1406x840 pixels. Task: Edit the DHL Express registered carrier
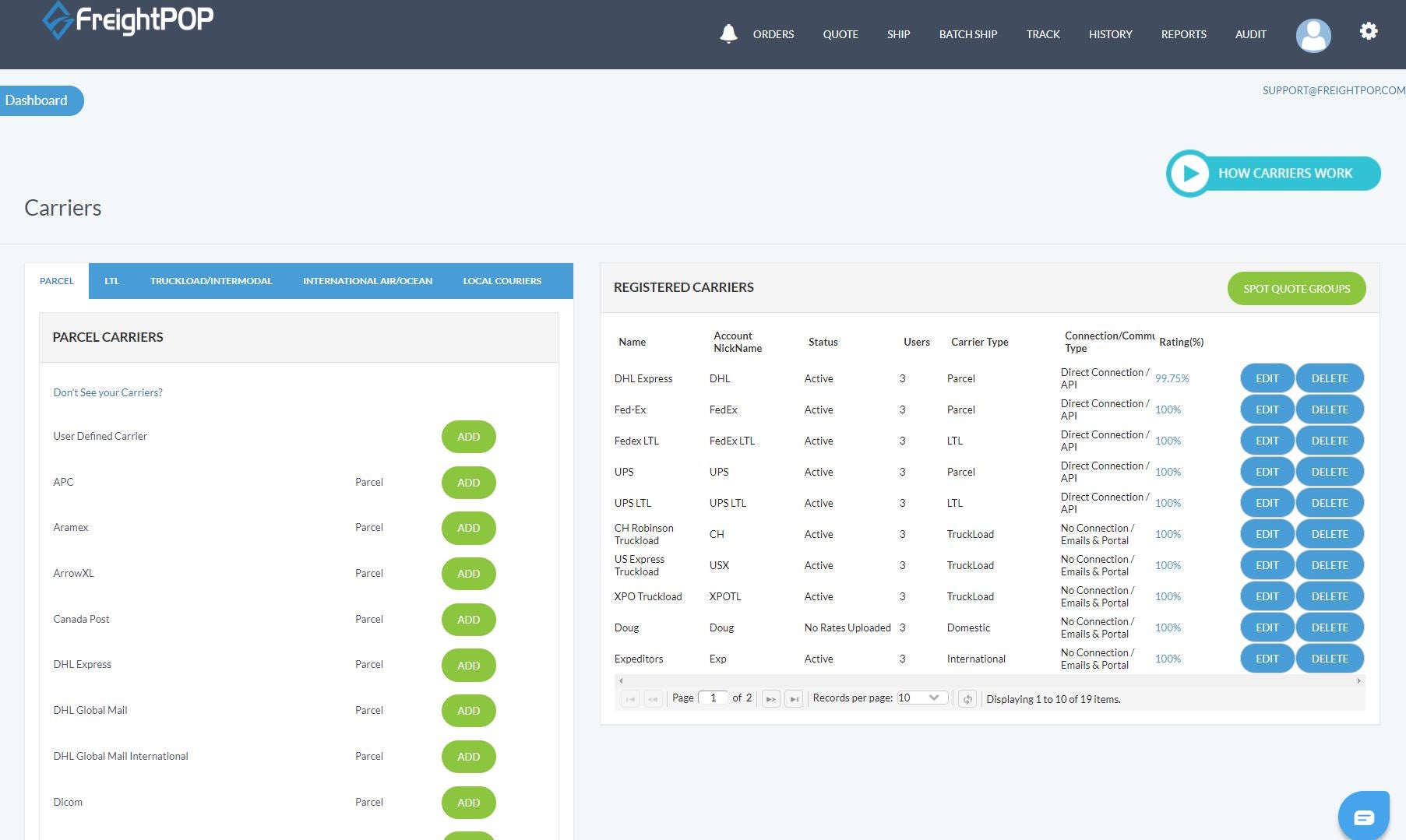(x=1267, y=378)
